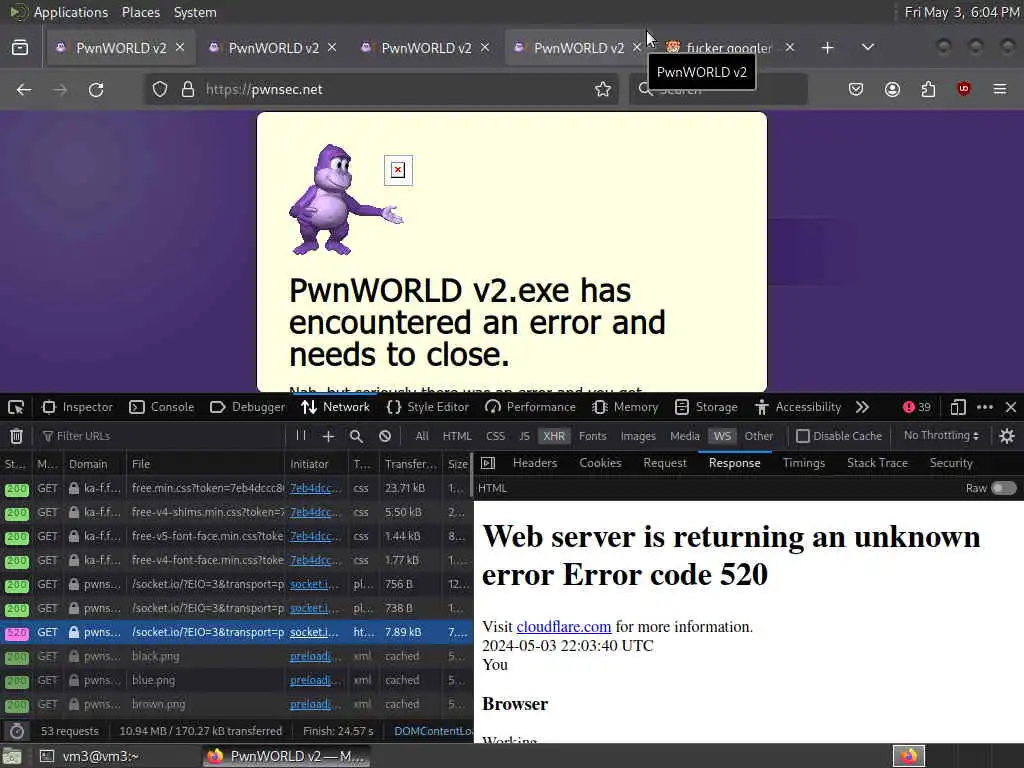
Task: Activate the element picker in devtools
Action: [x=16, y=408]
